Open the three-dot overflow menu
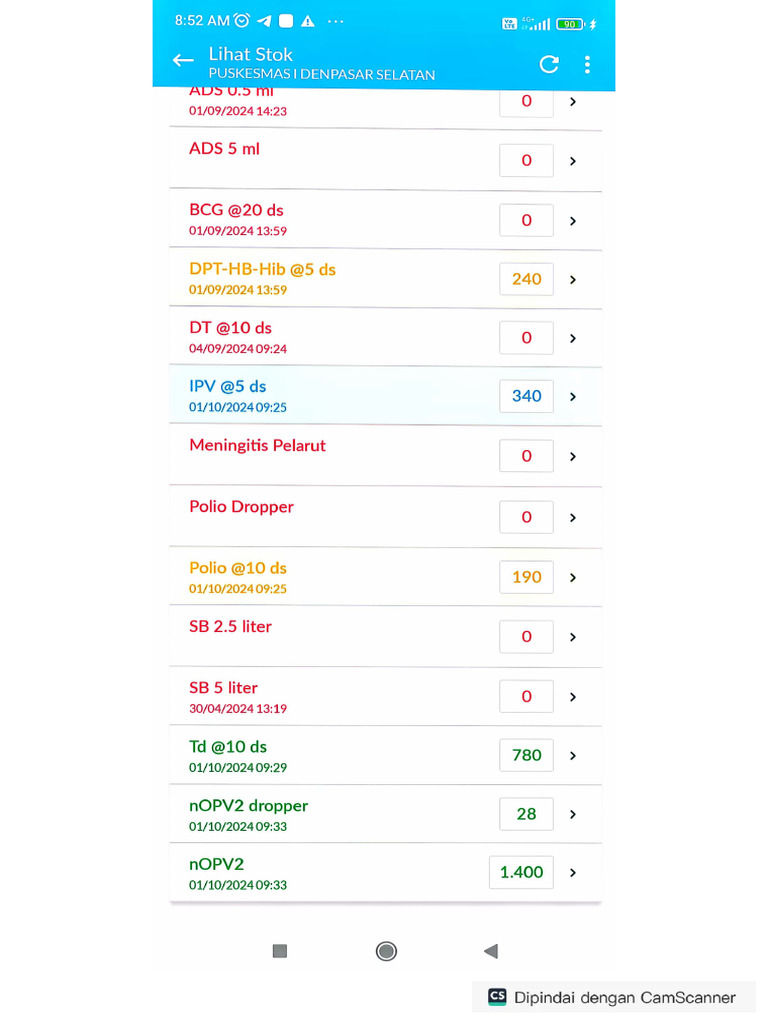The width and height of the screenshot is (768, 1024). click(x=587, y=65)
